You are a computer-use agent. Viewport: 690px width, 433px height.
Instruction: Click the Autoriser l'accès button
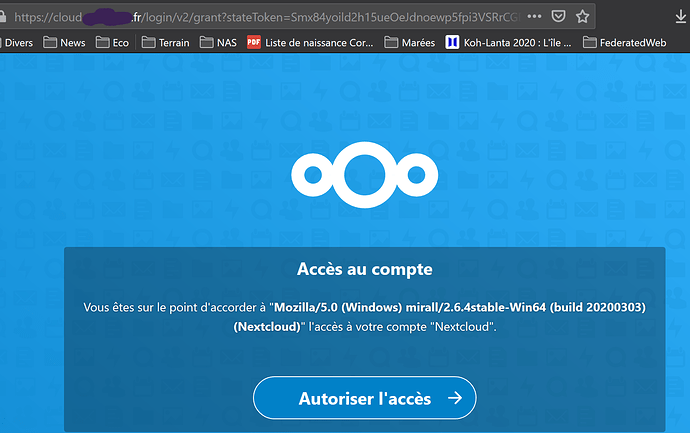(x=364, y=398)
